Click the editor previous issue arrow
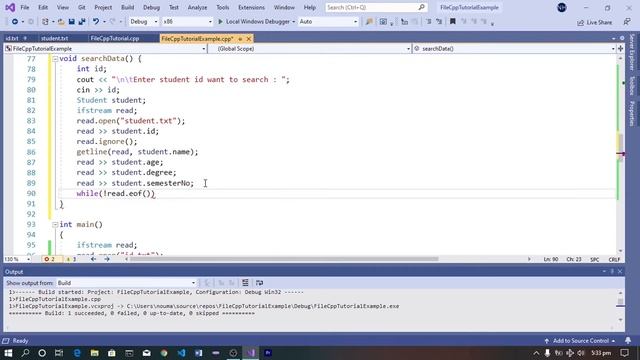Image resolution: width=640 pixels, height=360 pixels. [x=93, y=259]
